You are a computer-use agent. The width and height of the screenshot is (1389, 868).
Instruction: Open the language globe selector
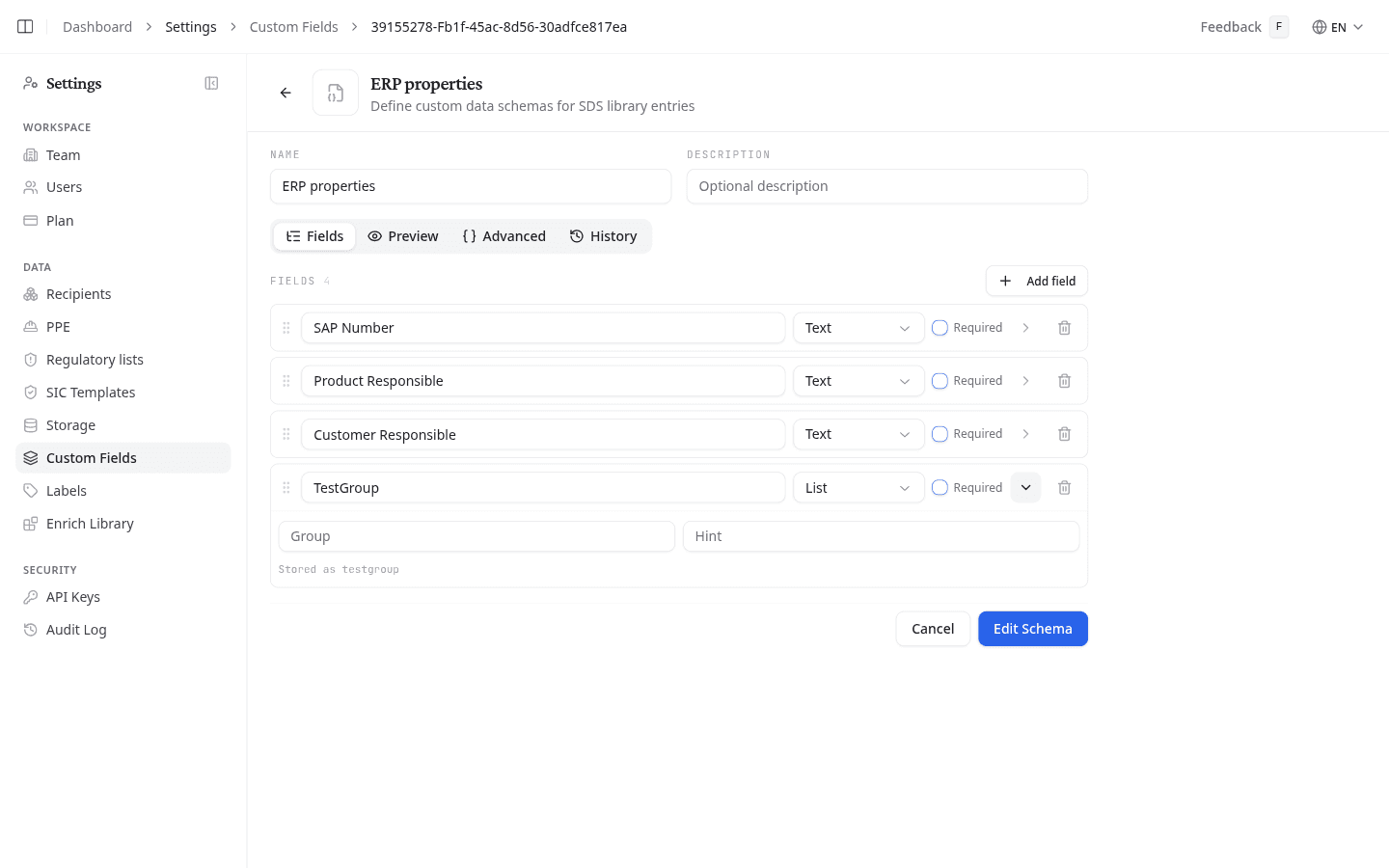(x=1338, y=27)
